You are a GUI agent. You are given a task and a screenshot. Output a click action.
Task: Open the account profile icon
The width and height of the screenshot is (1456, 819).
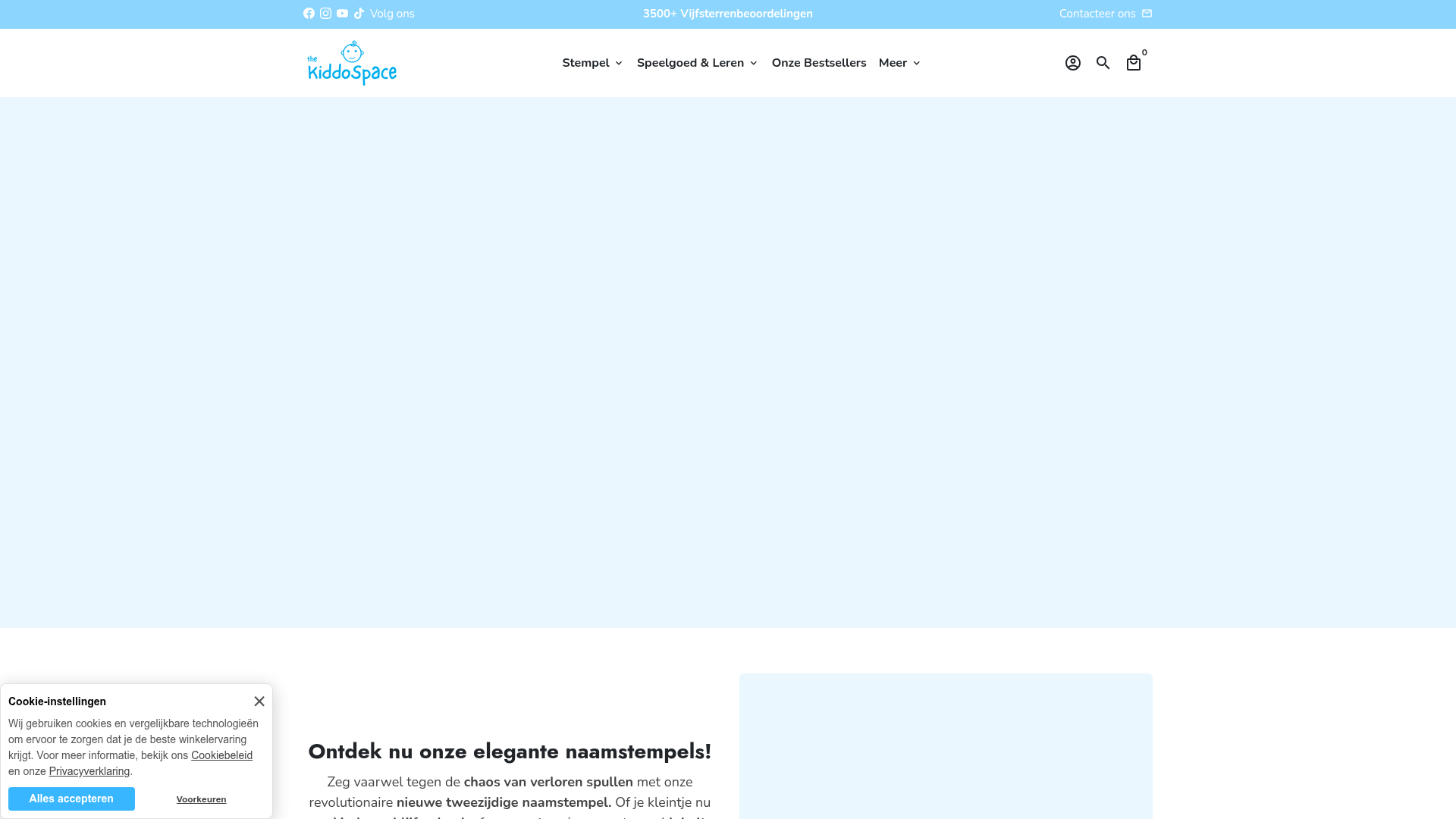click(x=1072, y=63)
